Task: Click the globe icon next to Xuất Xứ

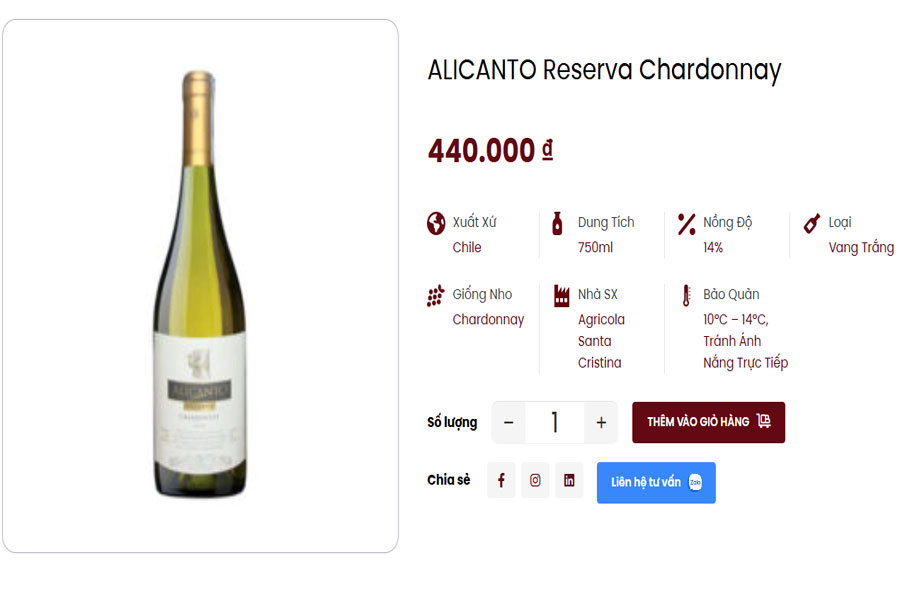Action: (436, 222)
